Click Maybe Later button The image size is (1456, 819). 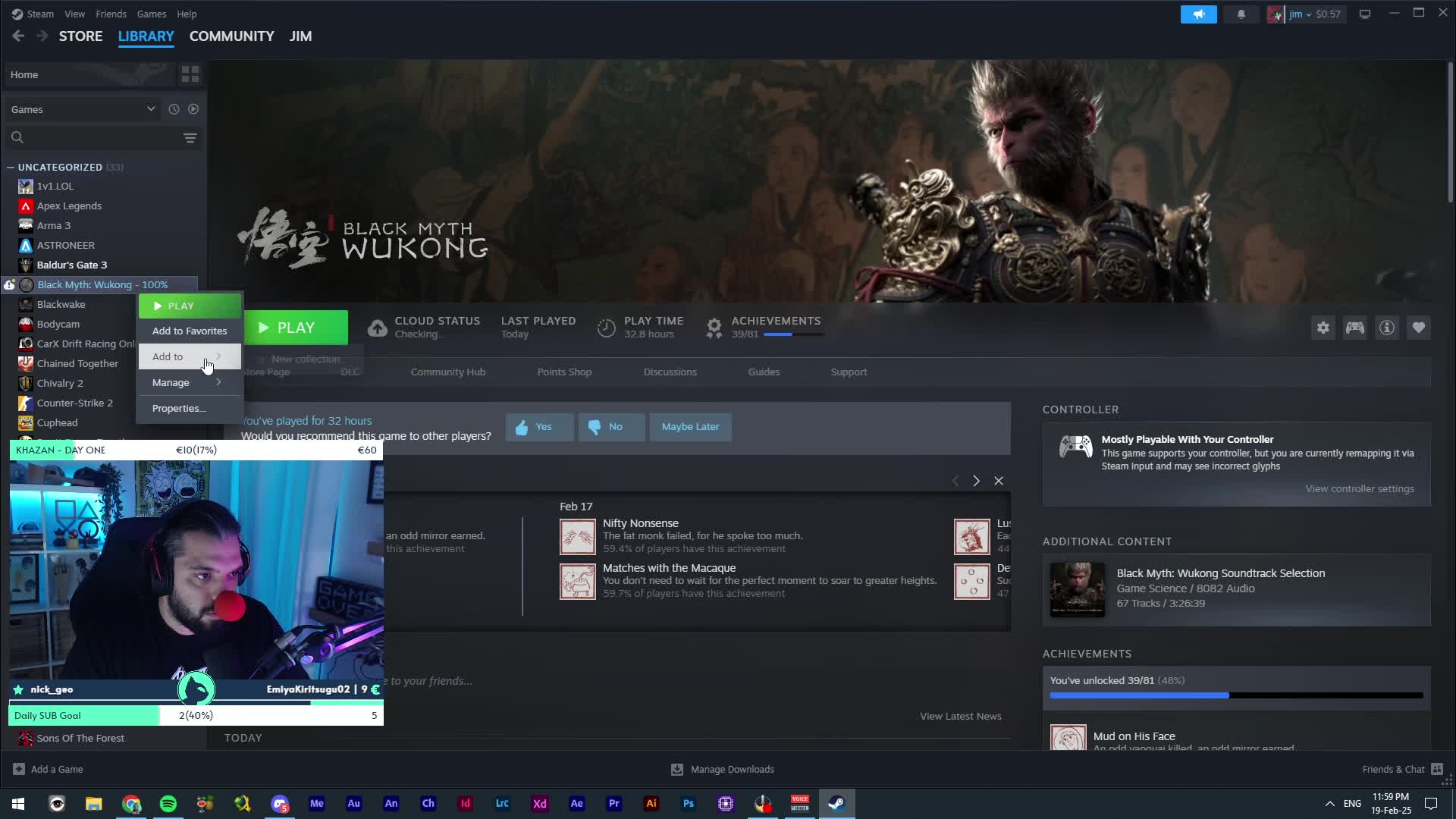[690, 427]
